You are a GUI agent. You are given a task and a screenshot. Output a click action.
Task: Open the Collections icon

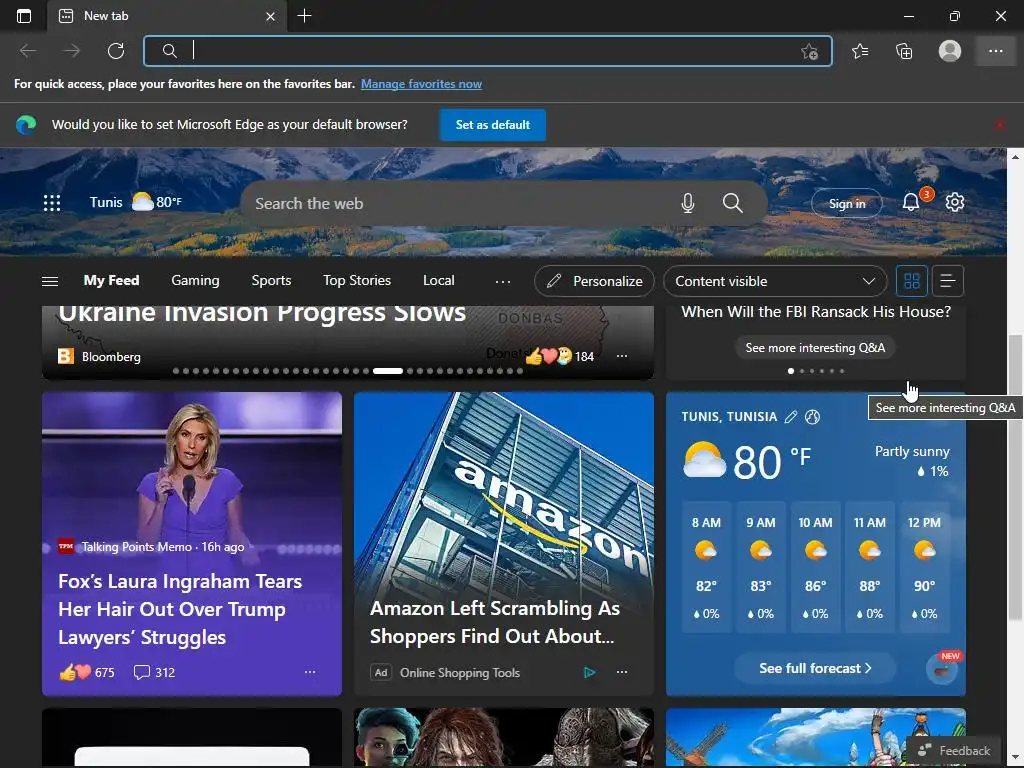[904, 51]
